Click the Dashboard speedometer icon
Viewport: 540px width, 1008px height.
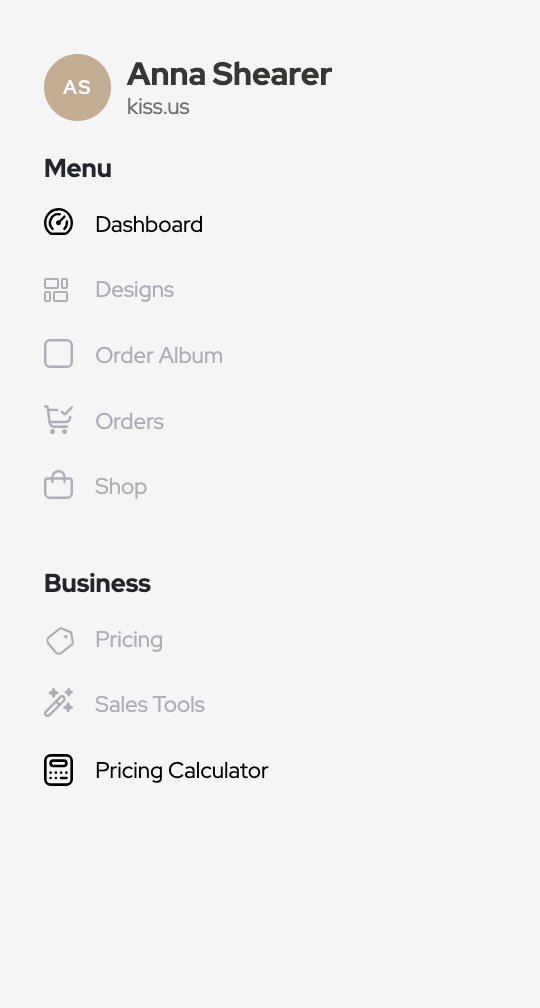58,222
